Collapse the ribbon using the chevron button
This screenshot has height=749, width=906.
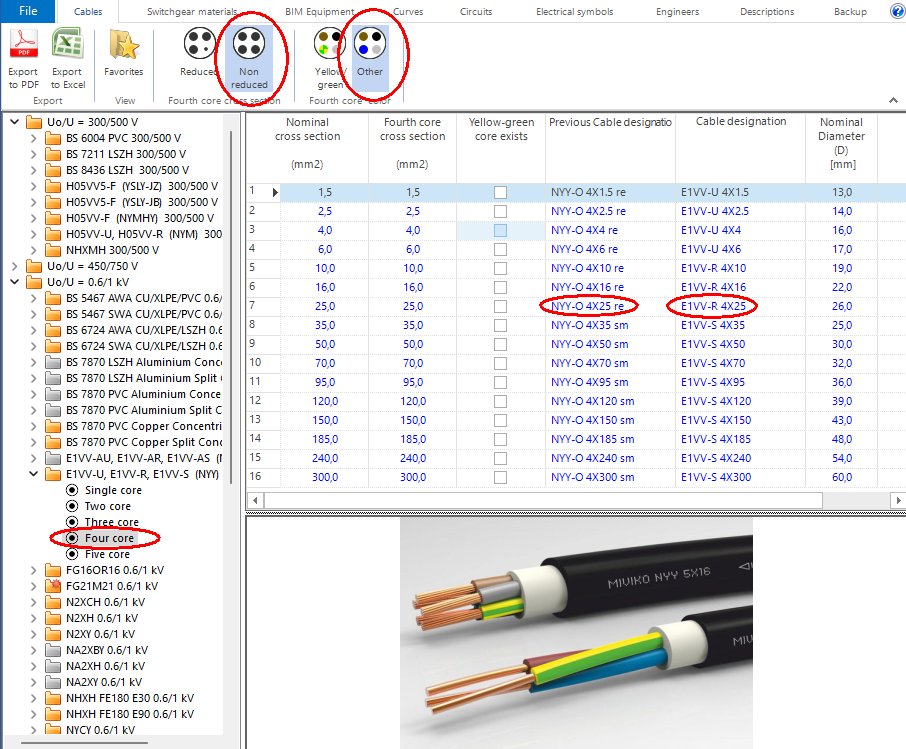(893, 99)
